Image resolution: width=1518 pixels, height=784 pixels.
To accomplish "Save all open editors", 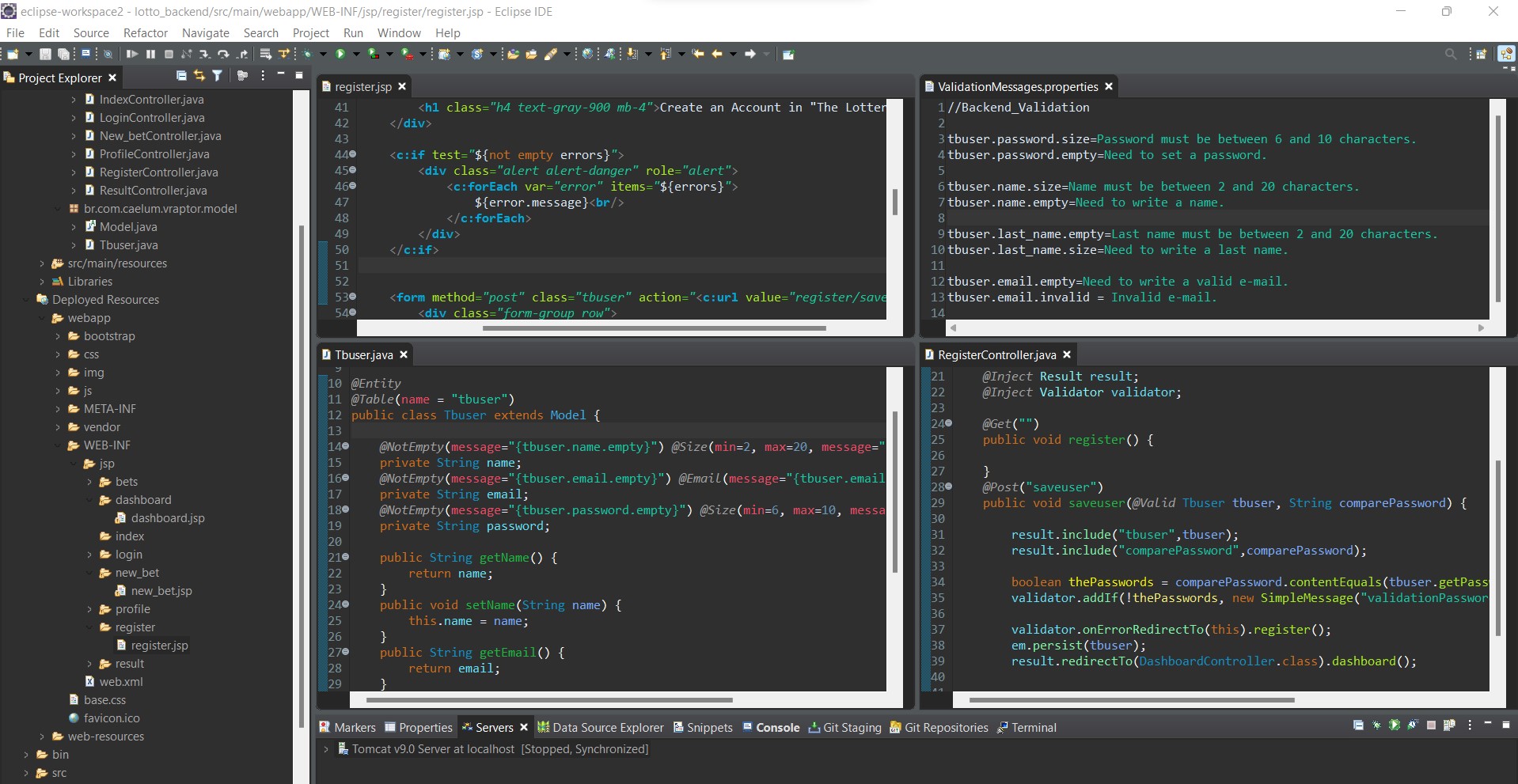I will [63, 54].
